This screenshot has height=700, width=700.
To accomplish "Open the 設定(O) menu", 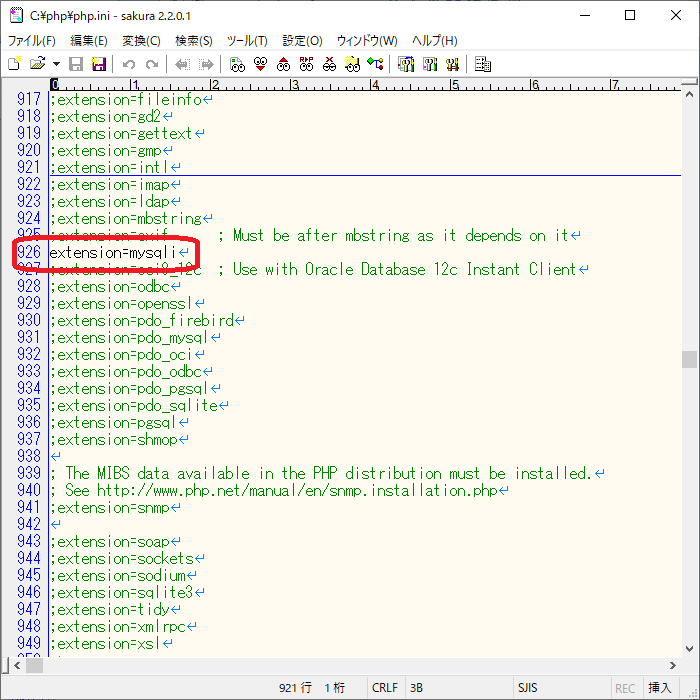I will [x=302, y=41].
